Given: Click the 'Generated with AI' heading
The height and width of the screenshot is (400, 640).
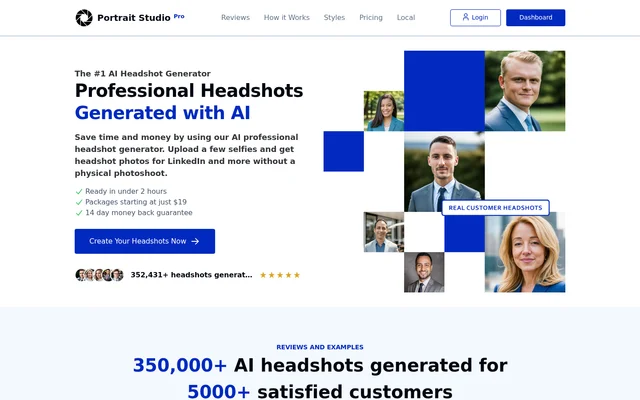Looking at the screenshot, I should point(162,113).
